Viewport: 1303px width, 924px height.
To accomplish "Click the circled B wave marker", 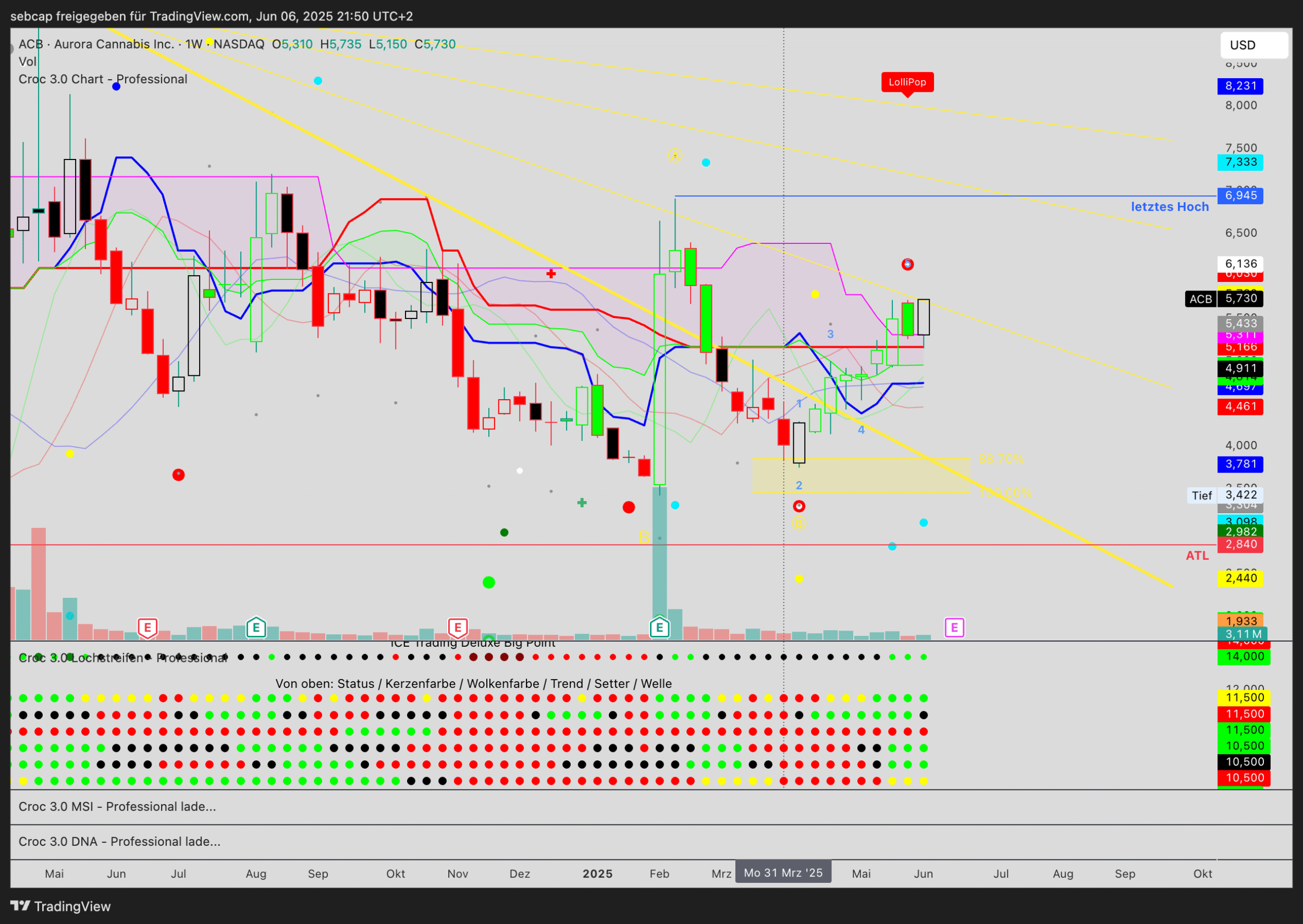I will coord(799,523).
